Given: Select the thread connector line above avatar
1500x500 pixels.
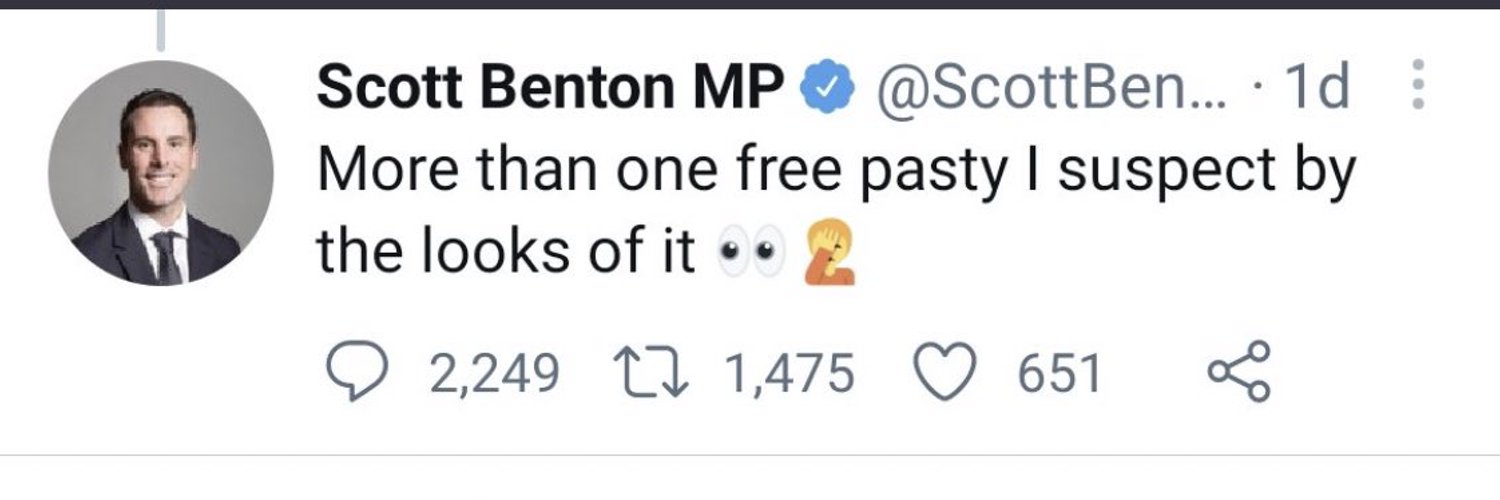Looking at the screenshot, I should pyautogui.click(x=160, y=29).
